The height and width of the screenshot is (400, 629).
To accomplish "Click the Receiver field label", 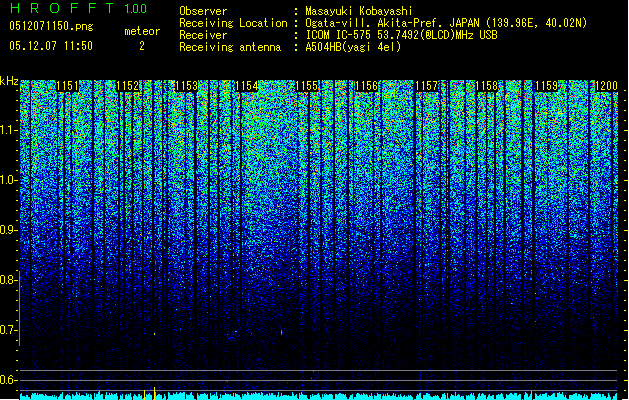I will (203, 35).
